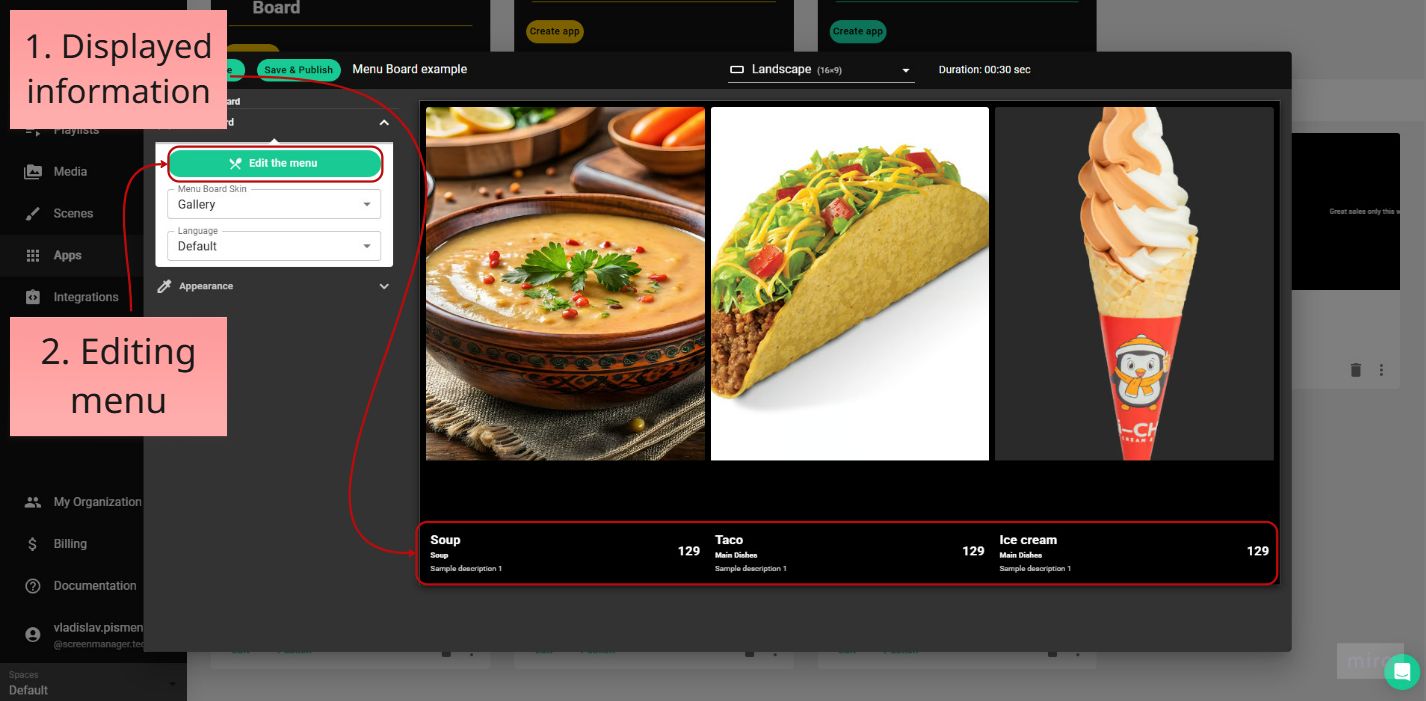Image resolution: width=1426 pixels, height=701 pixels.
Task: Open the Media library from the sidebar
Action: click(x=34, y=171)
